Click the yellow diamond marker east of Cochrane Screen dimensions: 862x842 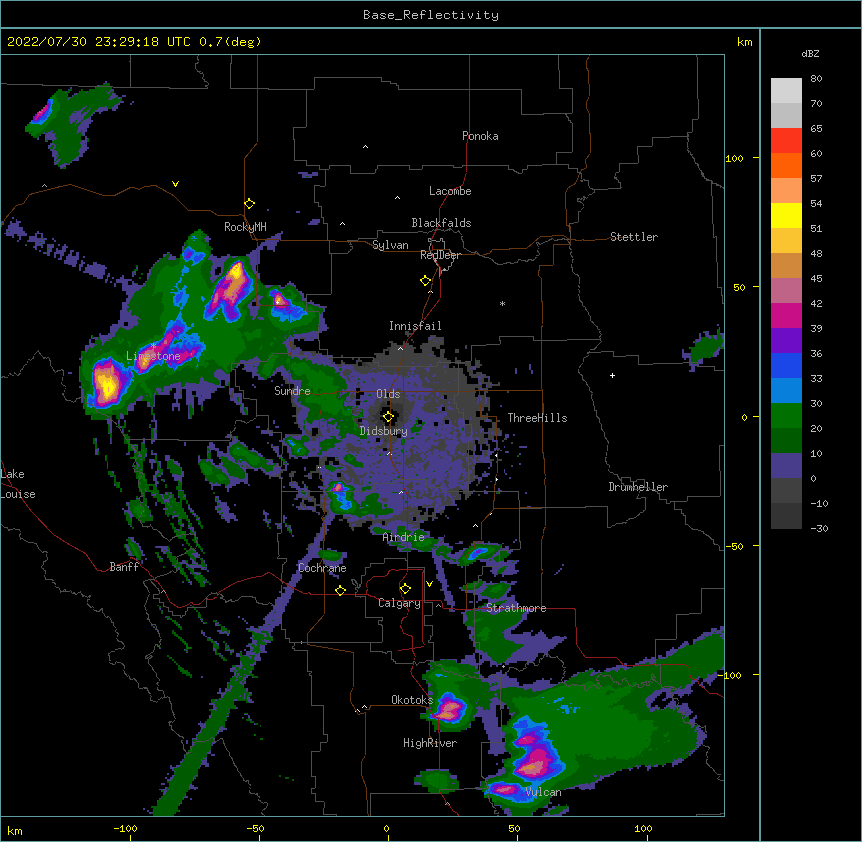[x=340, y=590]
